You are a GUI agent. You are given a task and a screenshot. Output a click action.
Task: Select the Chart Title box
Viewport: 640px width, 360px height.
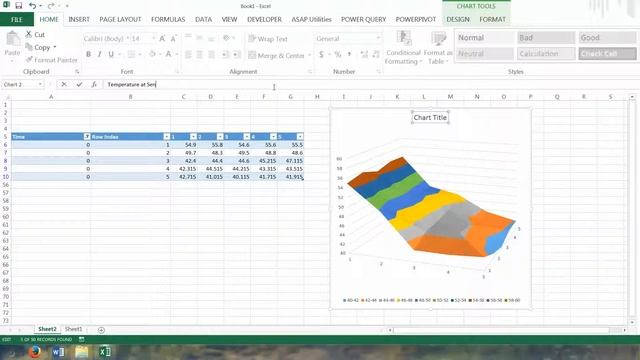pos(430,118)
